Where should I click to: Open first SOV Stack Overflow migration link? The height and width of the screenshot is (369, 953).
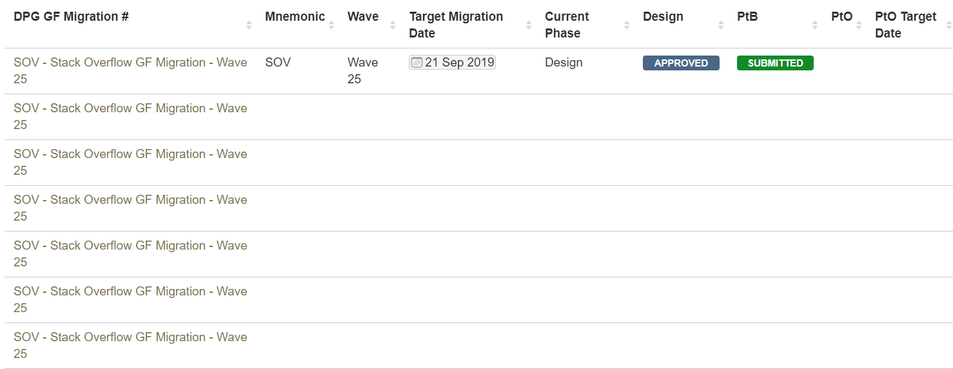130,71
